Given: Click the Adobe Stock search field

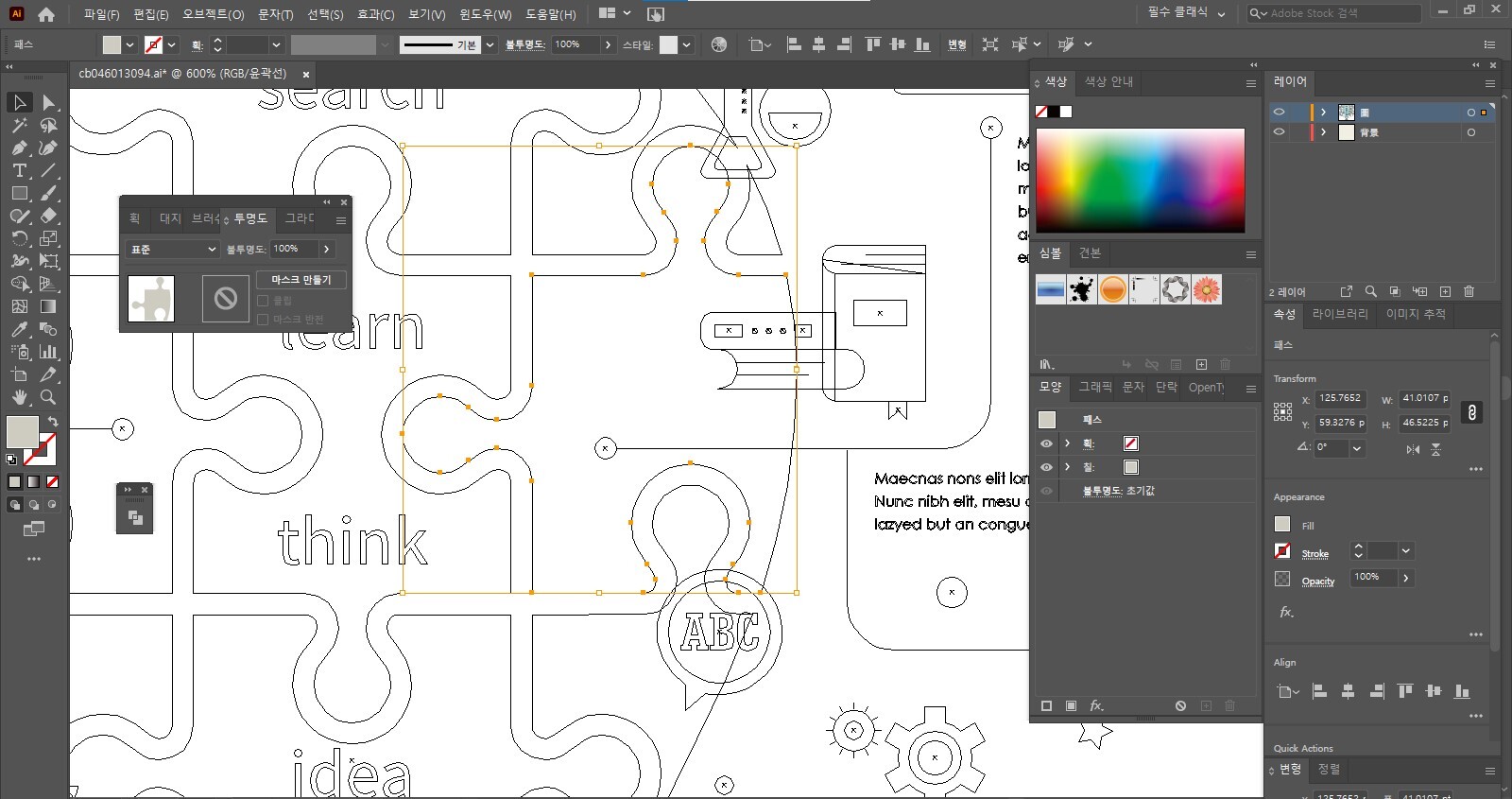Looking at the screenshot, I should pos(1340,13).
